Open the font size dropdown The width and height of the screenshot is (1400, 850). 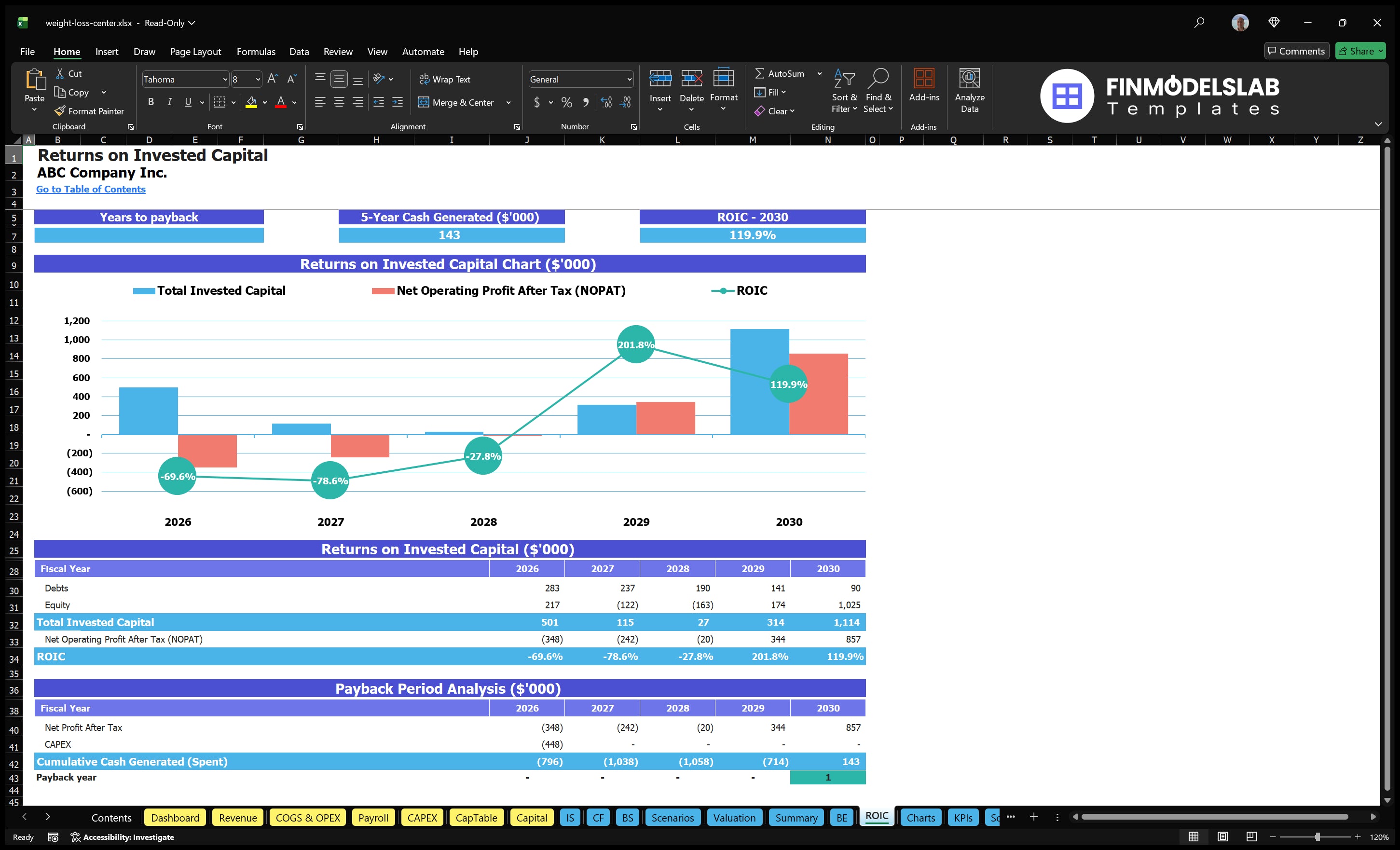pos(257,79)
